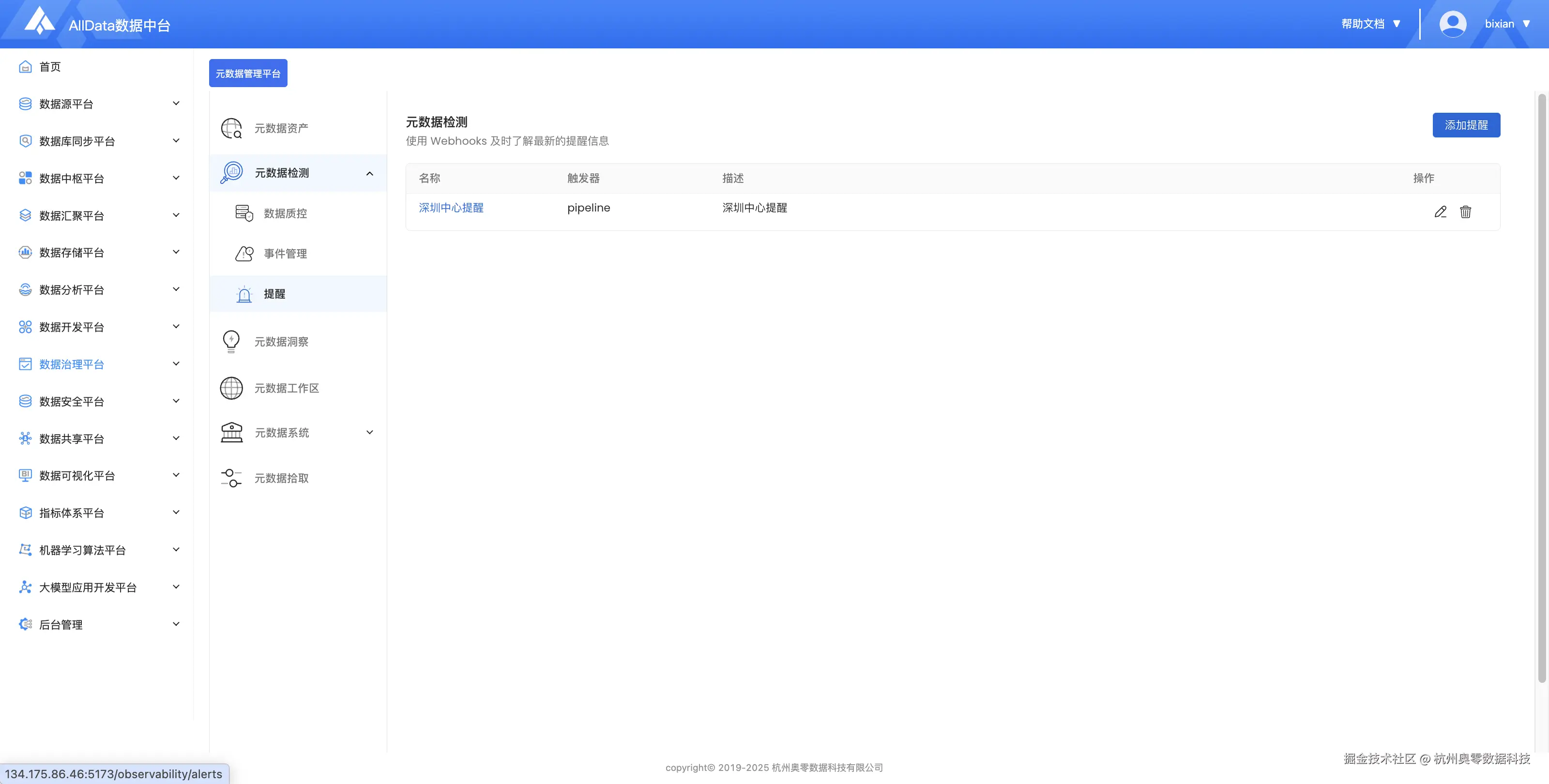The image size is (1549, 784).
Task: Click the 元数据工作区 globe icon
Action: coord(231,388)
